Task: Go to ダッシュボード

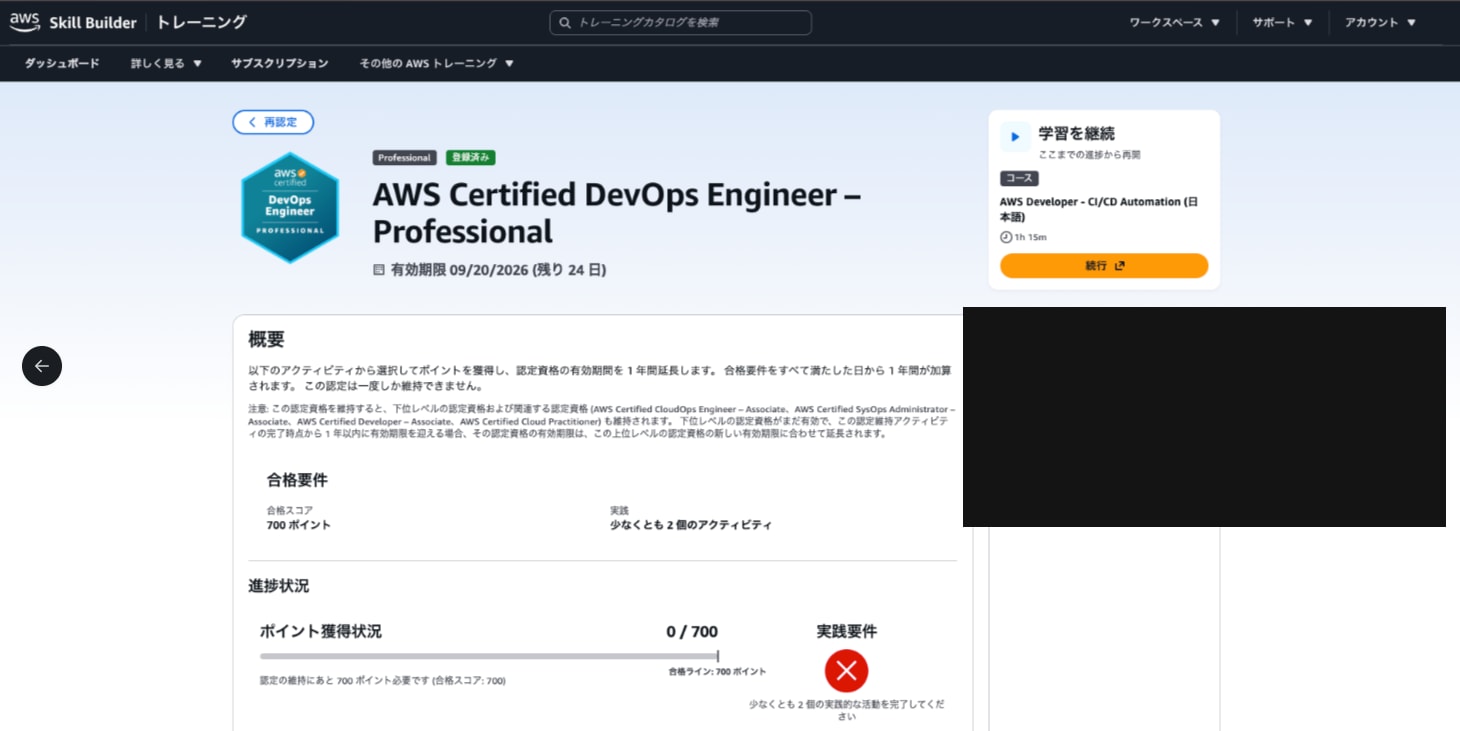Action: pos(62,63)
